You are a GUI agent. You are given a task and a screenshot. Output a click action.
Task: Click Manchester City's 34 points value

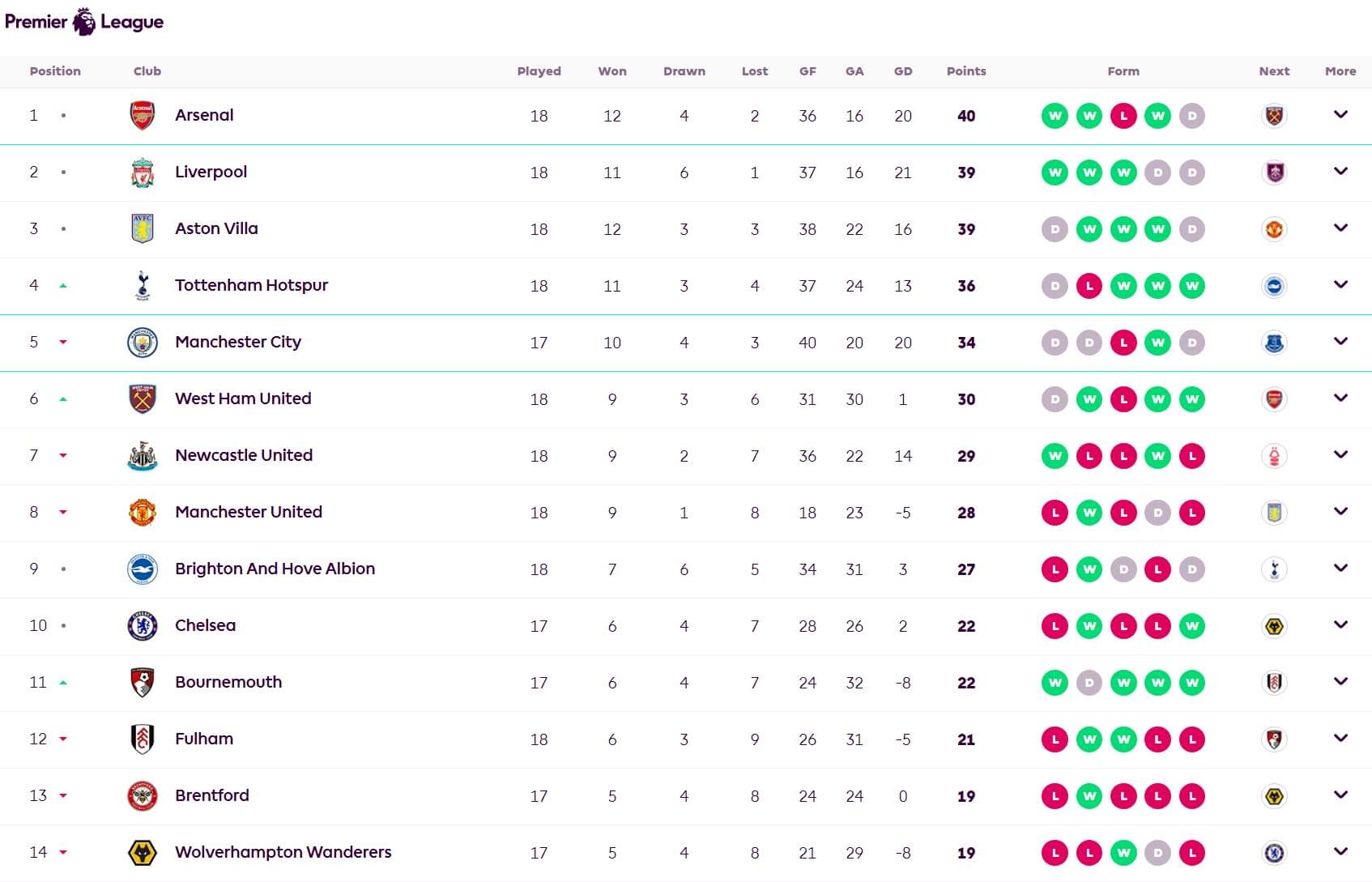pyautogui.click(x=966, y=343)
